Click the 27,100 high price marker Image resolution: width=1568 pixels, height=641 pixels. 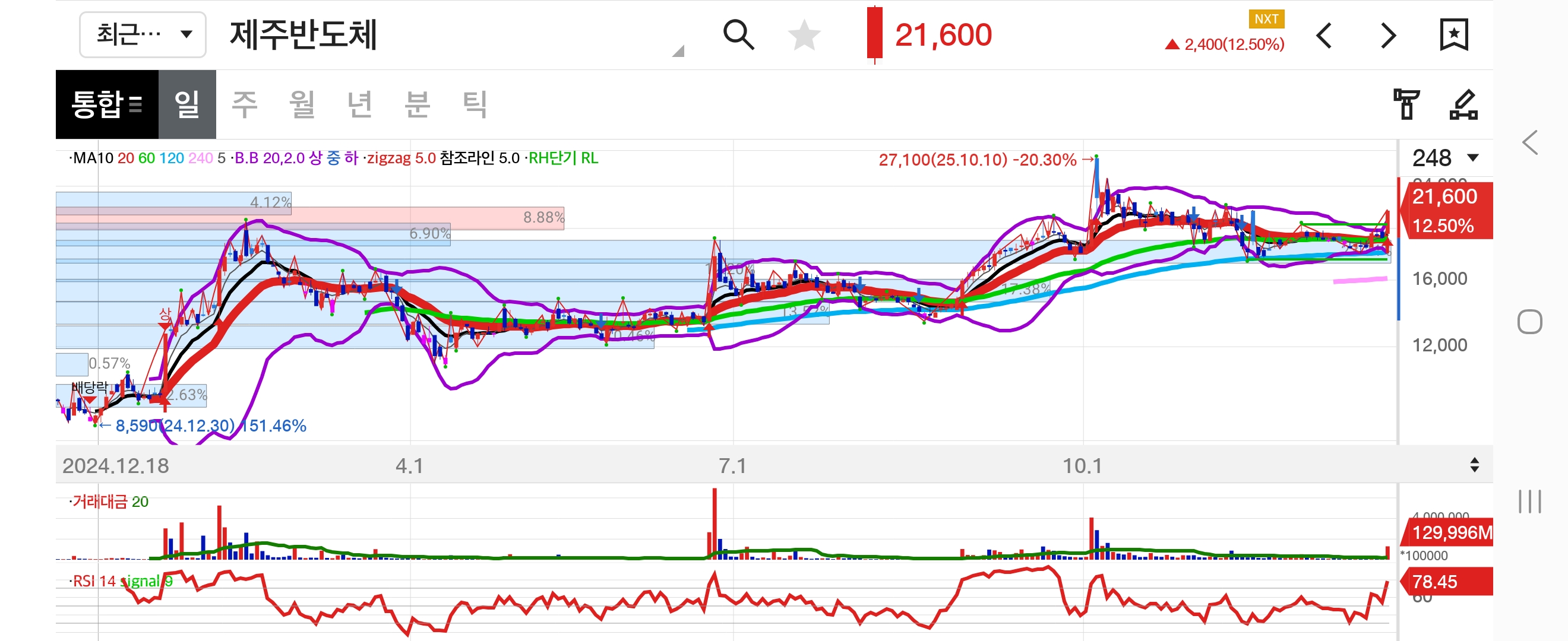coord(977,160)
